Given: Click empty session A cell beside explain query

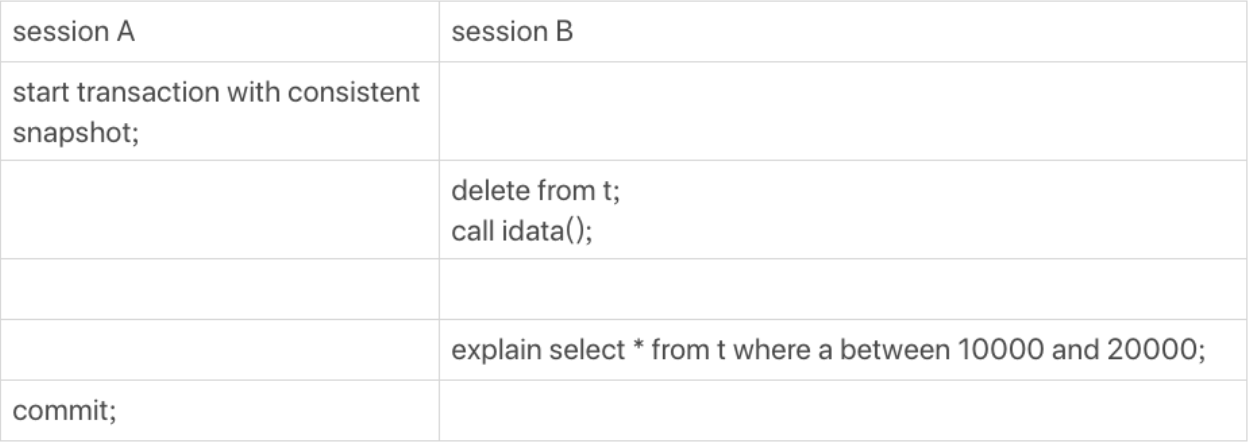Looking at the screenshot, I should [x=219, y=350].
